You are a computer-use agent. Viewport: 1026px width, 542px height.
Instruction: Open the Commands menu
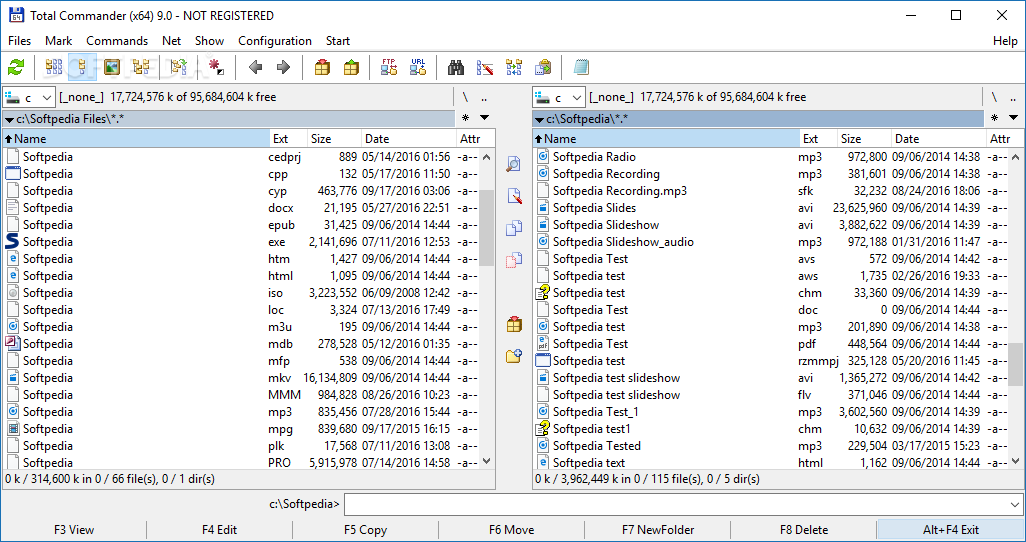tap(117, 41)
